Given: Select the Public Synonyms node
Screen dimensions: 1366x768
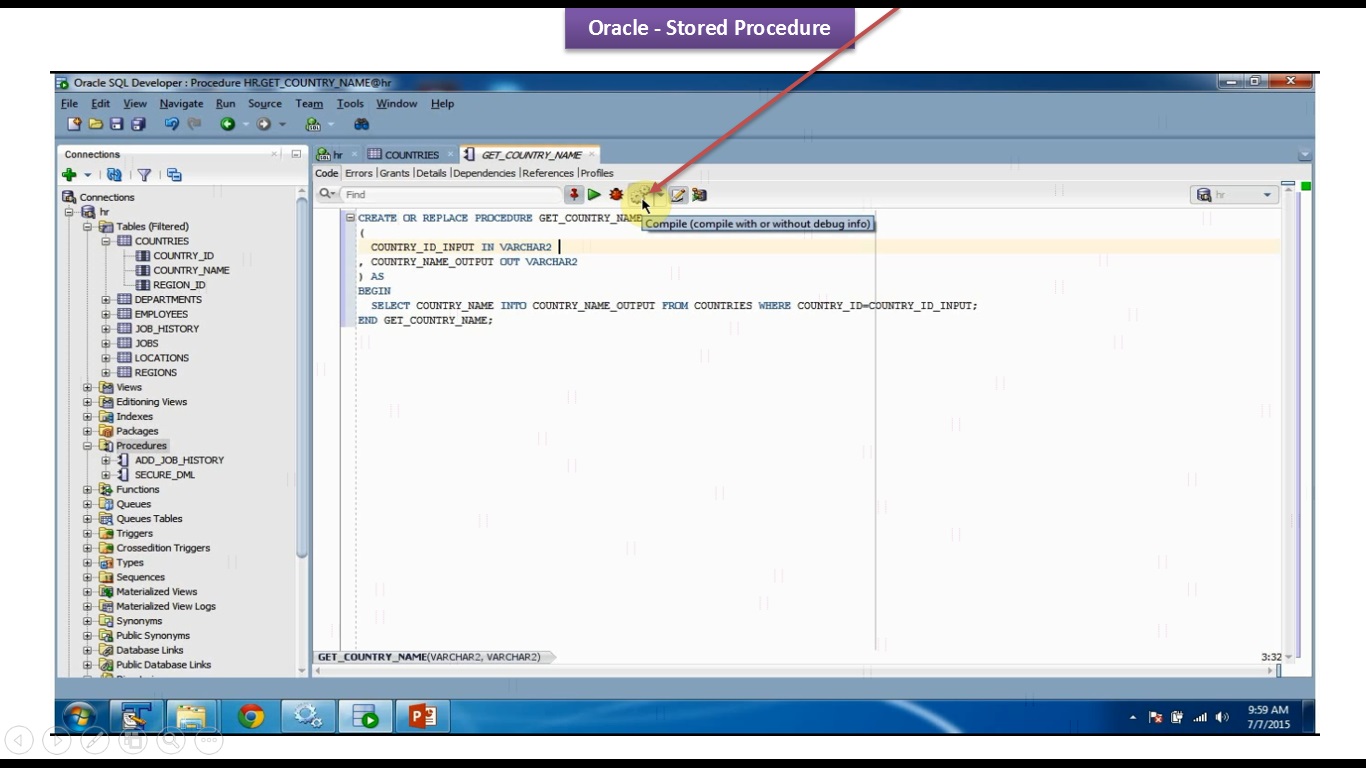Looking at the screenshot, I should pos(153,636).
